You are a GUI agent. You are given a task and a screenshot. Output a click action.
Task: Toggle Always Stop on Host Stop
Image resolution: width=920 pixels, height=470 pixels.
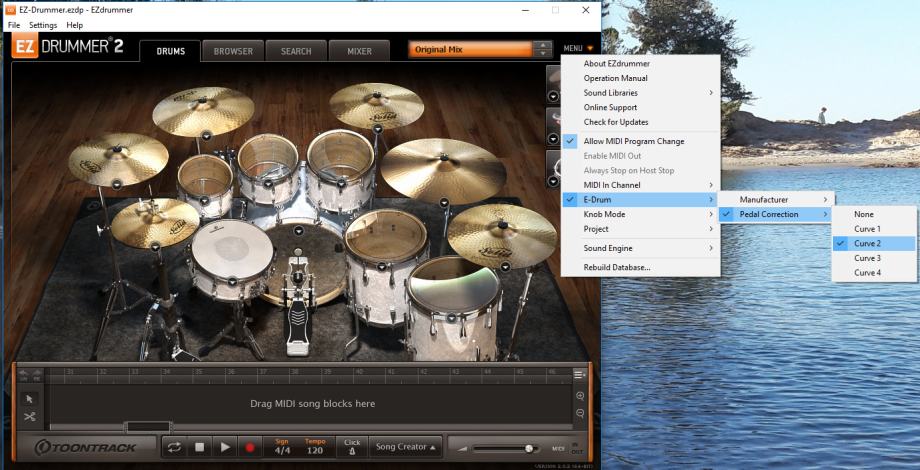click(x=641, y=171)
